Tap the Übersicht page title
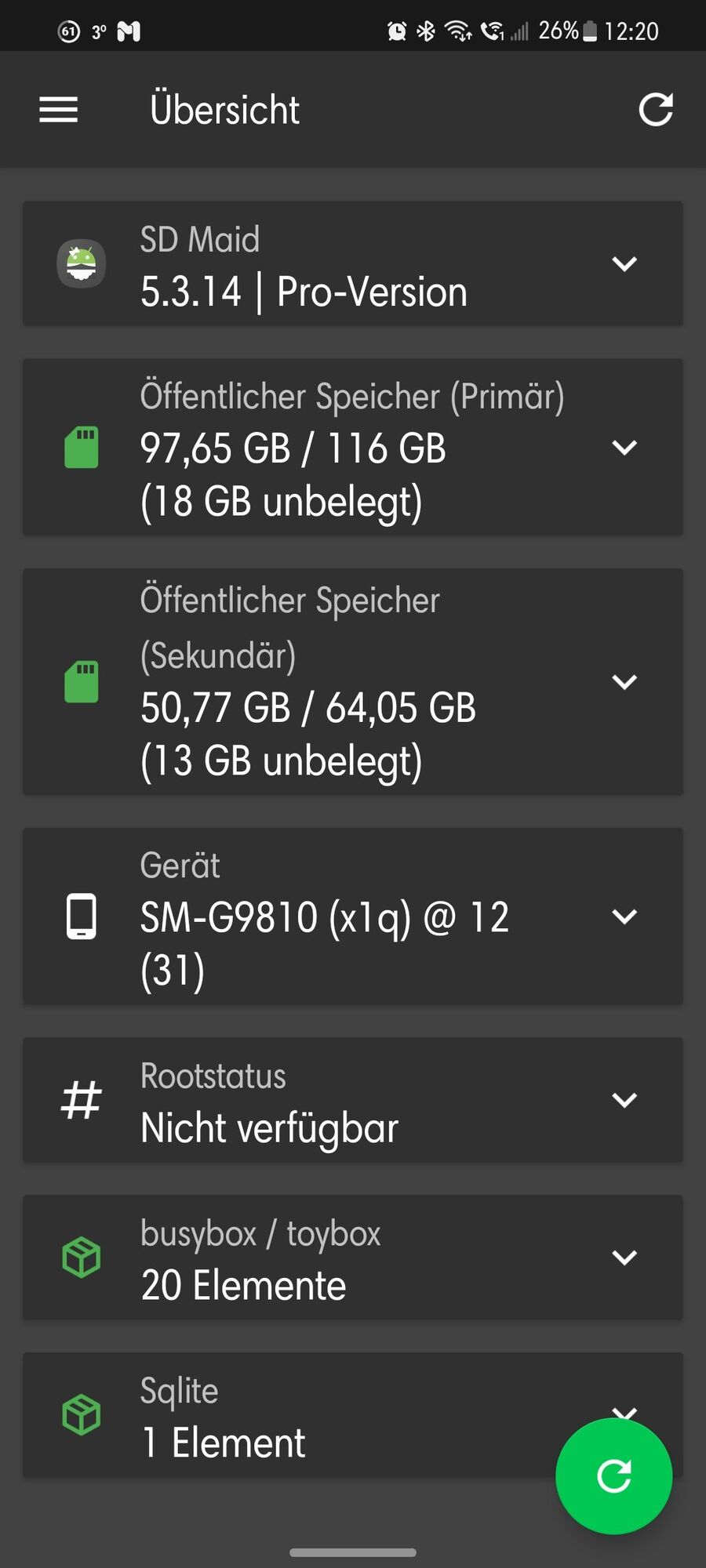The height and width of the screenshot is (1568, 706). click(x=225, y=110)
